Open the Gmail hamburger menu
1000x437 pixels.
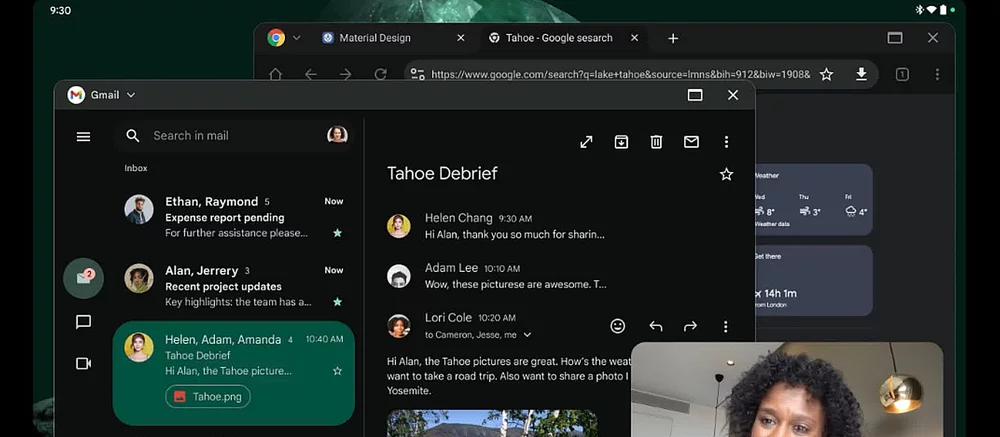point(84,137)
